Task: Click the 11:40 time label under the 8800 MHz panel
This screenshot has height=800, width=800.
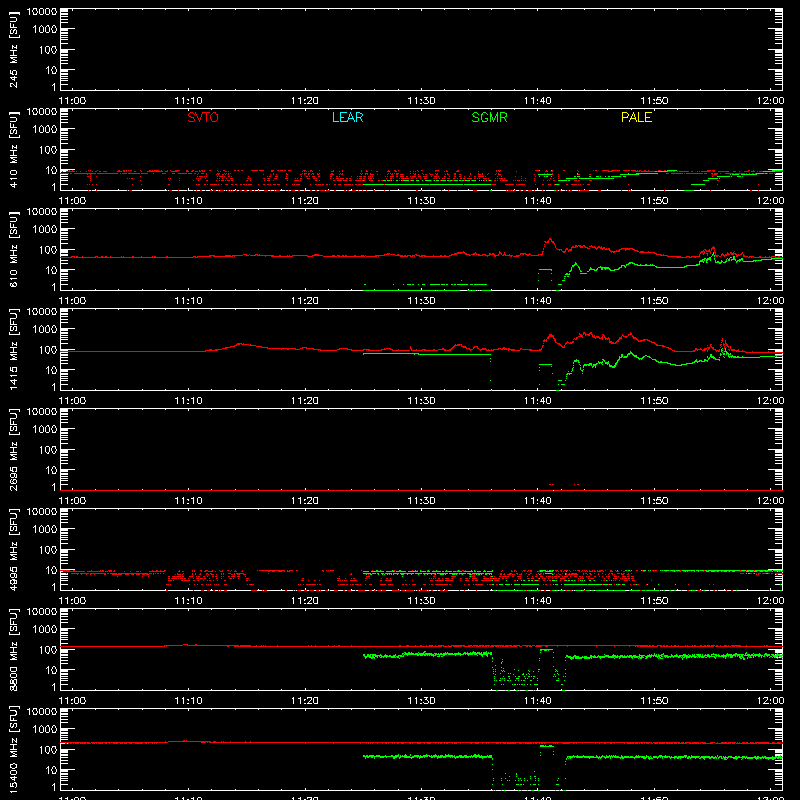Action: point(538,701)
